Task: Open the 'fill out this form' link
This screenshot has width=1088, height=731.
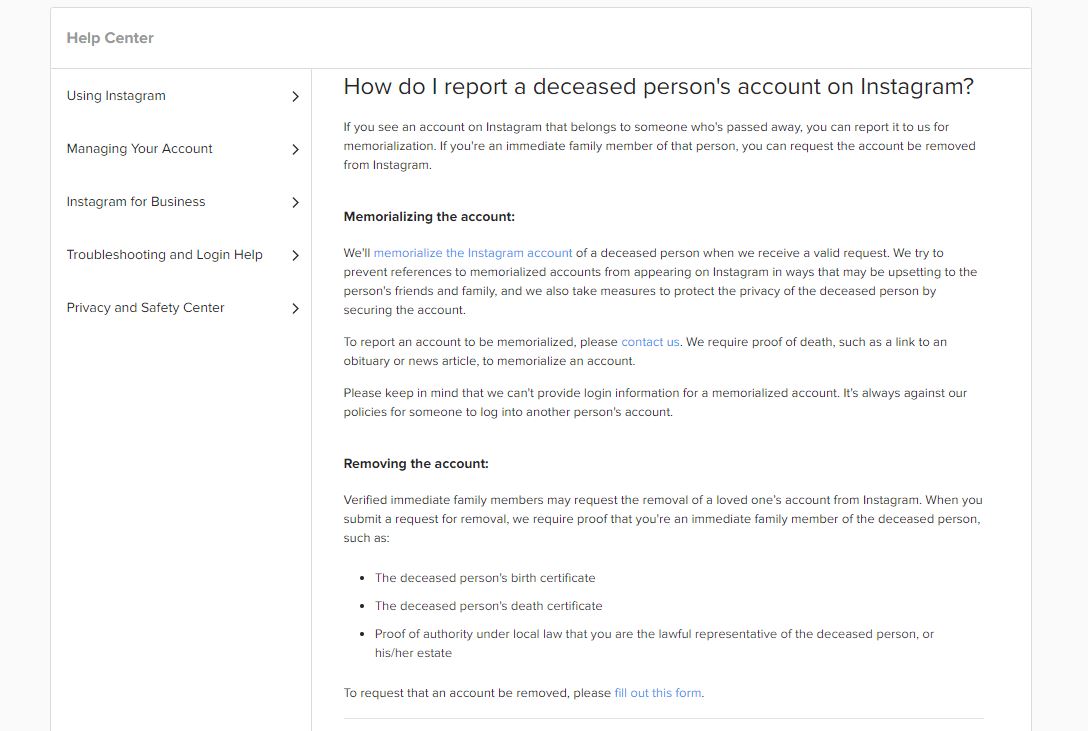Action: click(x=658, y=693)
